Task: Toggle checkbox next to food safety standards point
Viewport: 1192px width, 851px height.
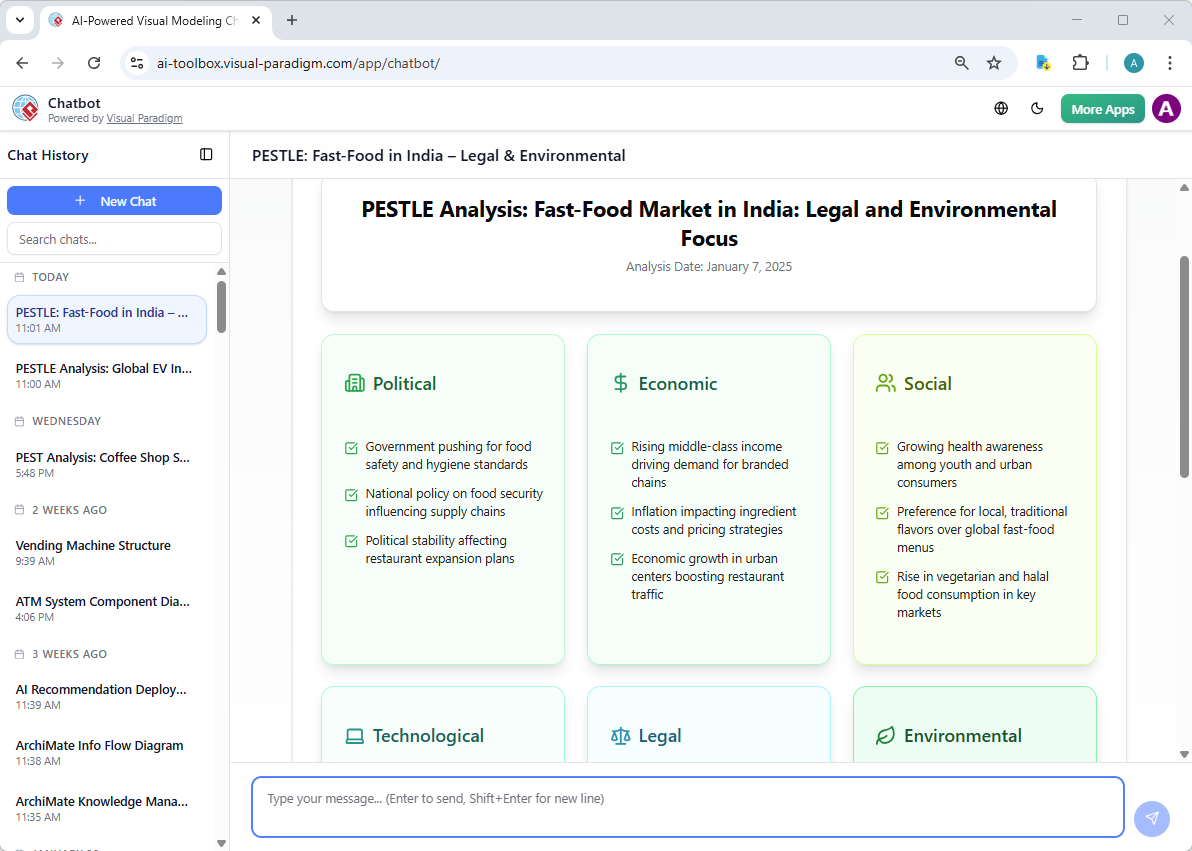Action: click(351, 448)
